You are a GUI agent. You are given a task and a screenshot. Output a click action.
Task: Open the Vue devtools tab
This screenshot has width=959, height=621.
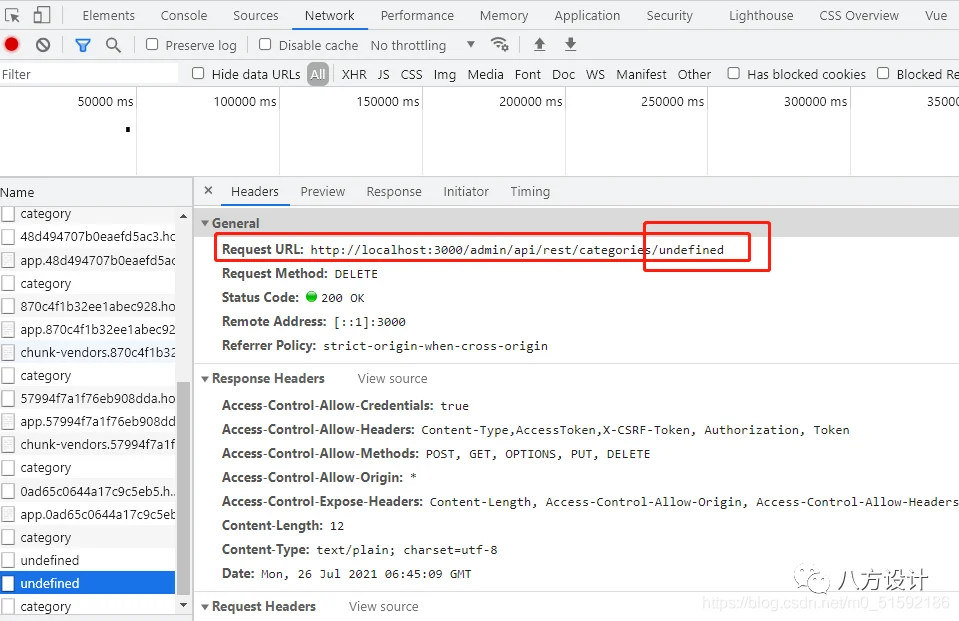pyautogui.click(x=936, y=15)
